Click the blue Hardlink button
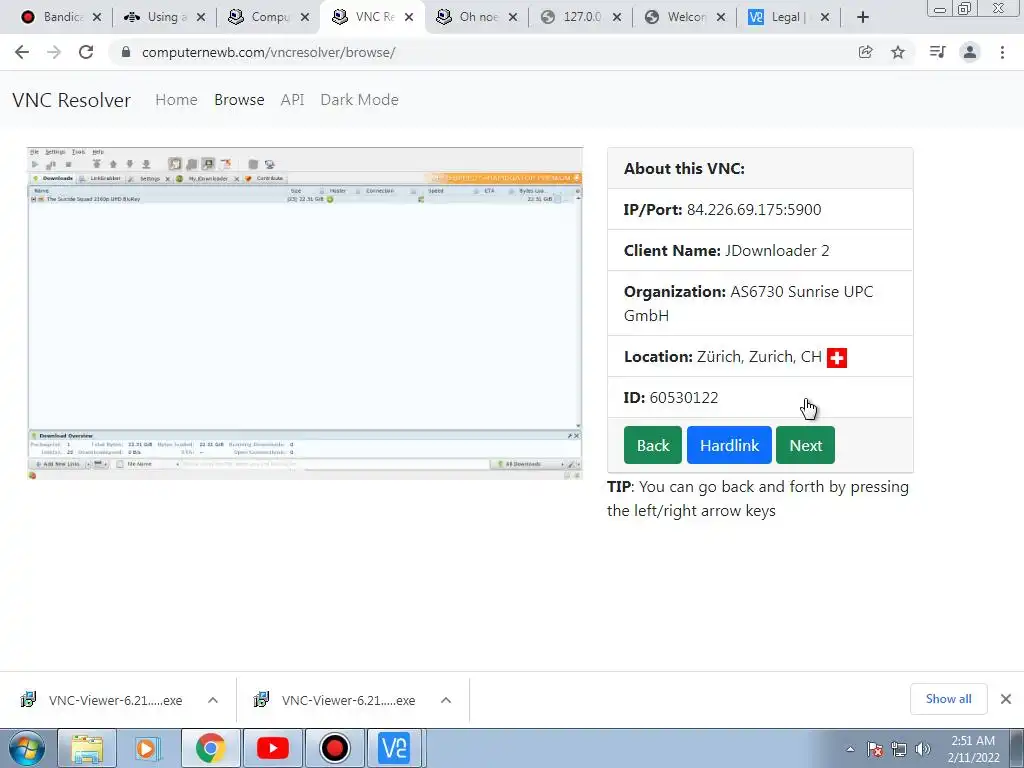The width and height of the screenshot is (1024, 768). pyautogui.click(x=729, y=445)
